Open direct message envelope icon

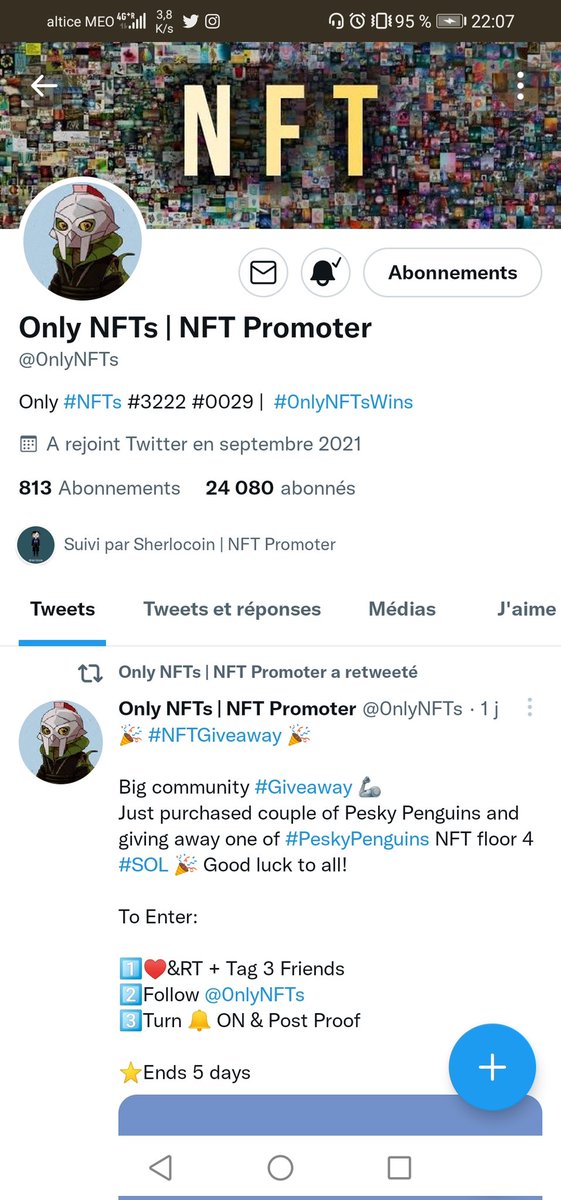(263, 273)
